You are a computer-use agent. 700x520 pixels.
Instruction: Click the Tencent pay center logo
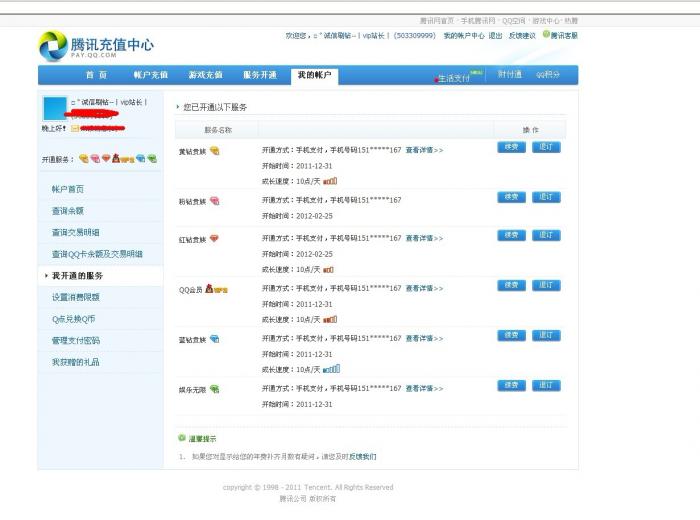[x=96, y=46]
